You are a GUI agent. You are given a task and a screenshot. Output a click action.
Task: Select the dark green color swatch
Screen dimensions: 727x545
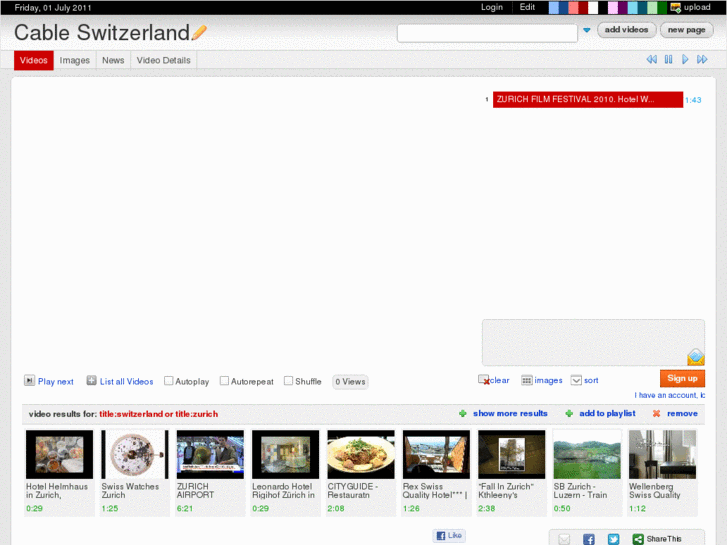(662, 7)
